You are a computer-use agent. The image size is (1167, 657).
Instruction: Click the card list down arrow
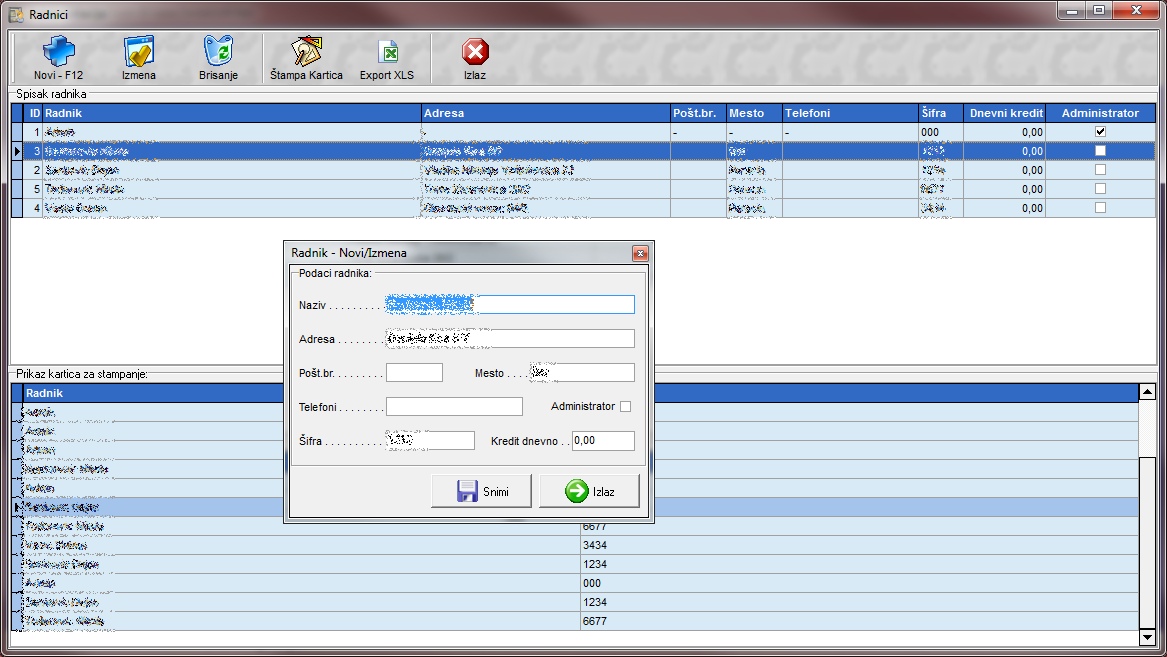[1147, 637]
